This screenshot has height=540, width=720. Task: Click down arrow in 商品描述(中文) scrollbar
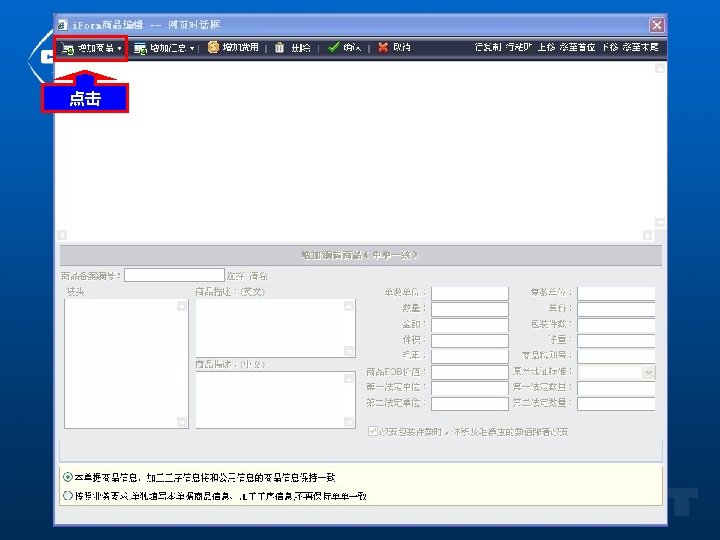[x=349, y=422]
